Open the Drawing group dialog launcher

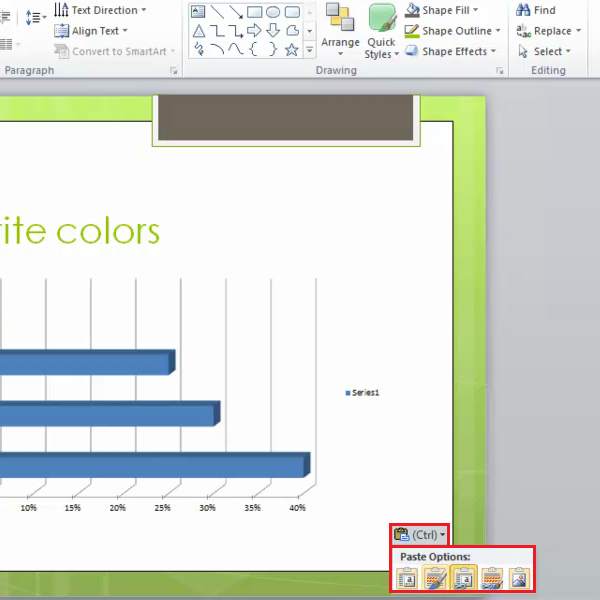click(500, 70)
